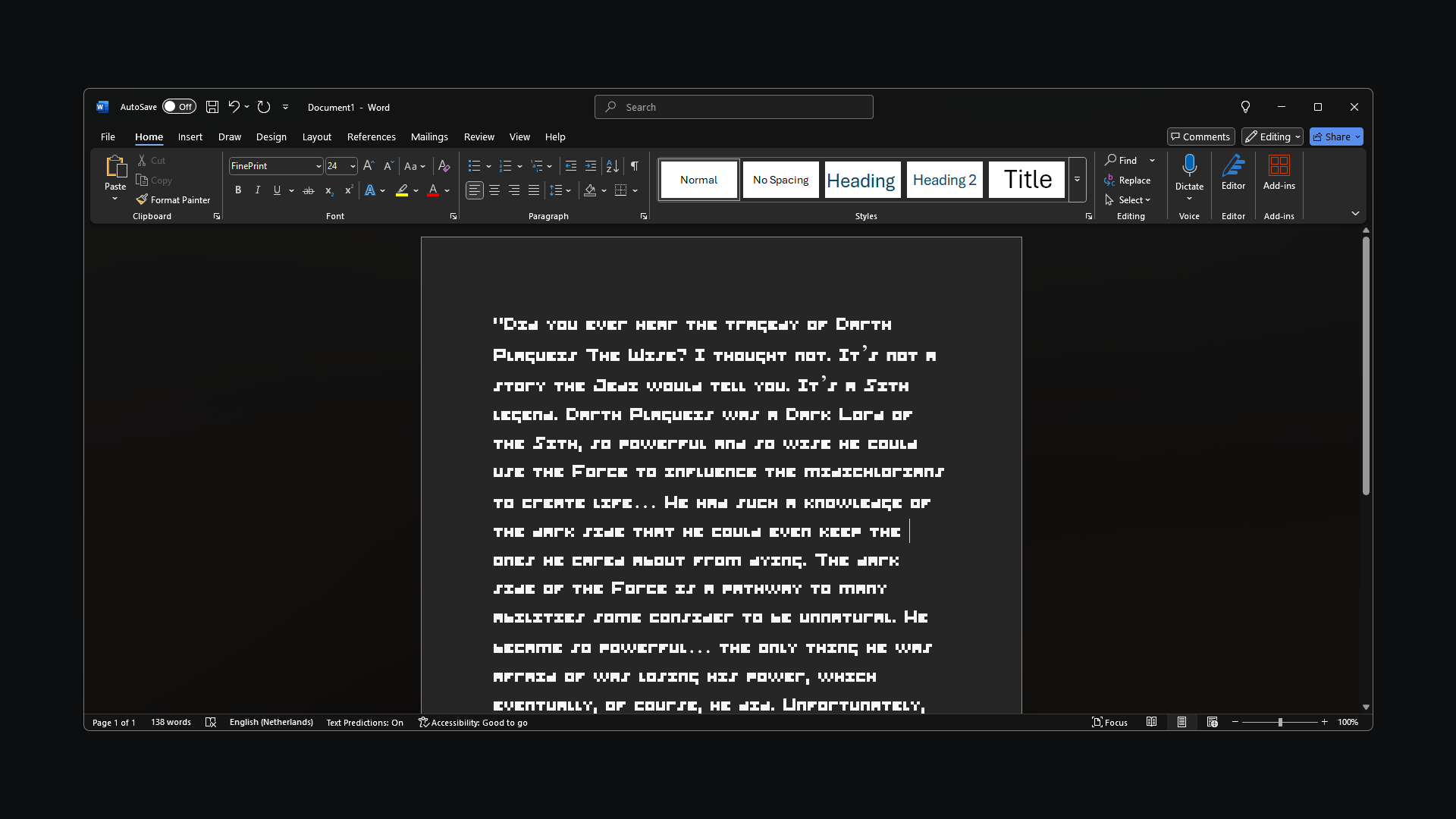Image resolution: width=1456 pixels, height=819 pixels.
Task: Toggle align left
Action: [475, 190]
